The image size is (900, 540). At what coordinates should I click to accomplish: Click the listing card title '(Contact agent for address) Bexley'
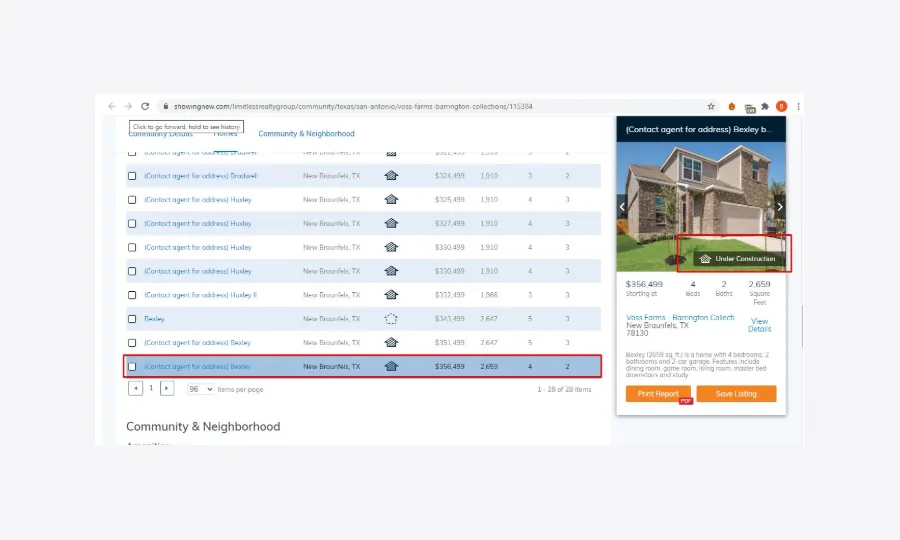(x=699, y=130)
